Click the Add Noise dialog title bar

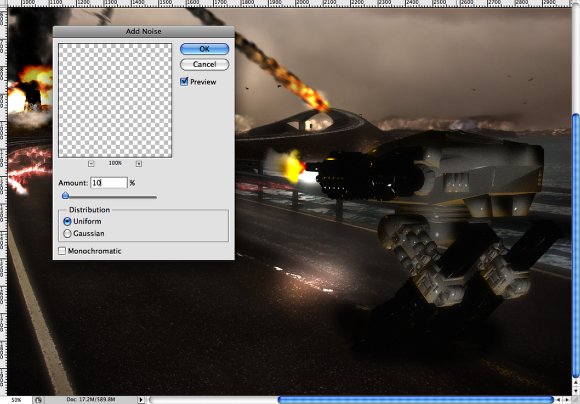point(144,31)
